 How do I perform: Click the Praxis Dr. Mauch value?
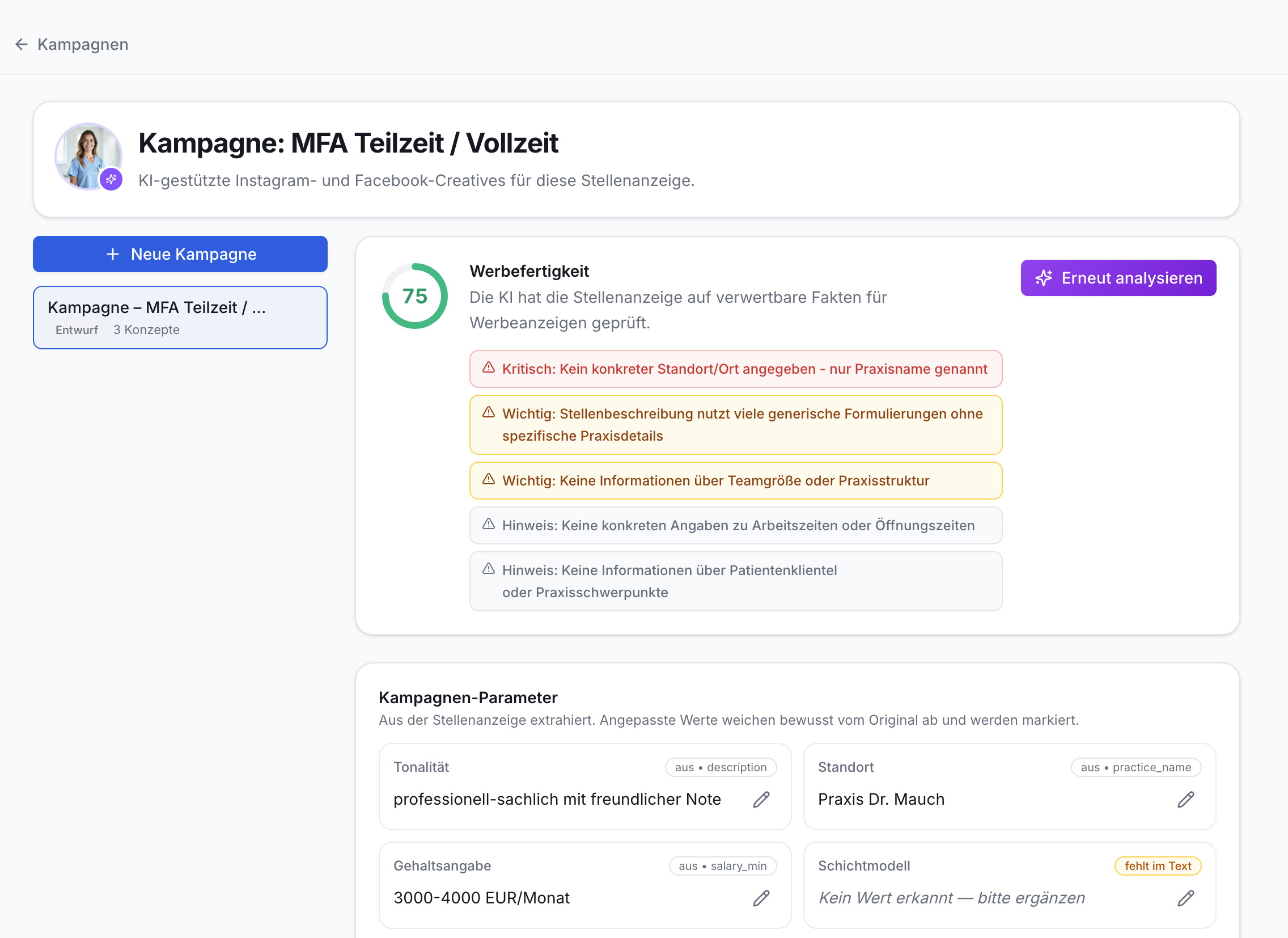tap(881, 800)
